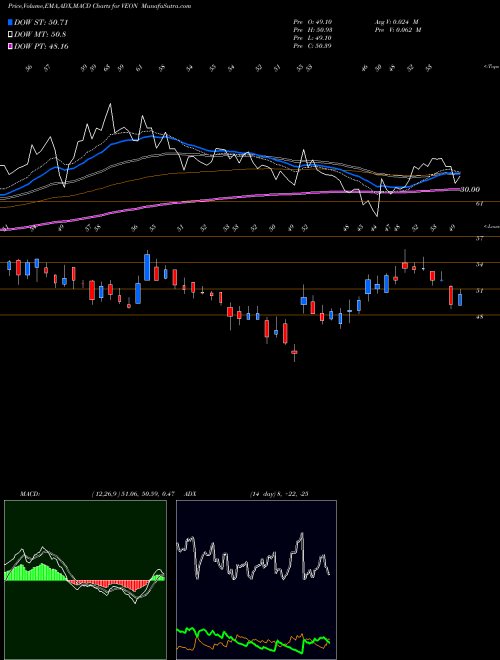Select the 'DOW PT: 48.16' legend label
500x660 pixels.
click(x=41, y=46)
